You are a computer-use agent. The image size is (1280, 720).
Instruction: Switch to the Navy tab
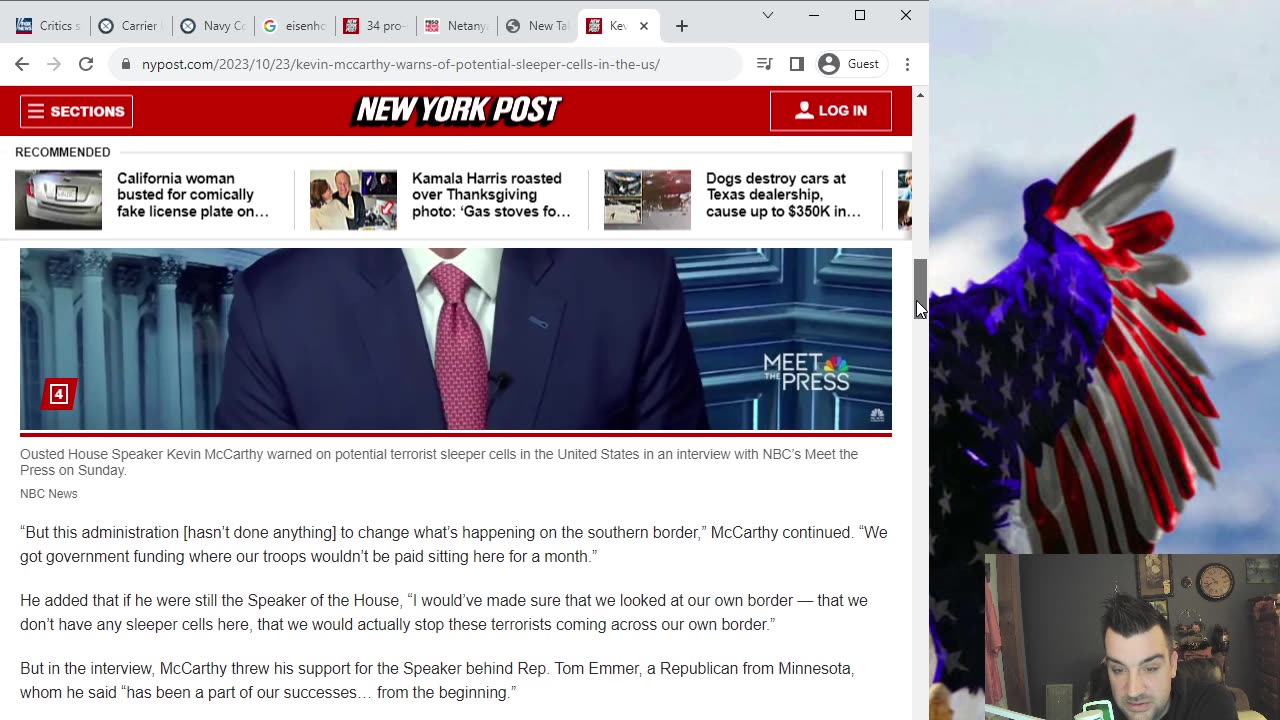tap(213, 26)
